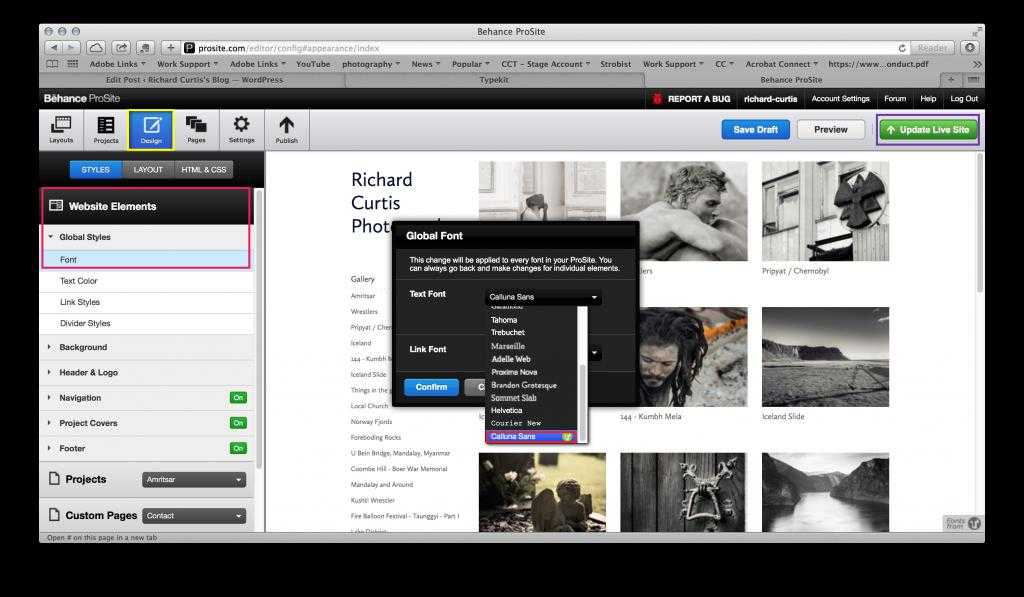Open the Text Font dropdown
This screenshot has height=597, width=1024.
[543, 297]
